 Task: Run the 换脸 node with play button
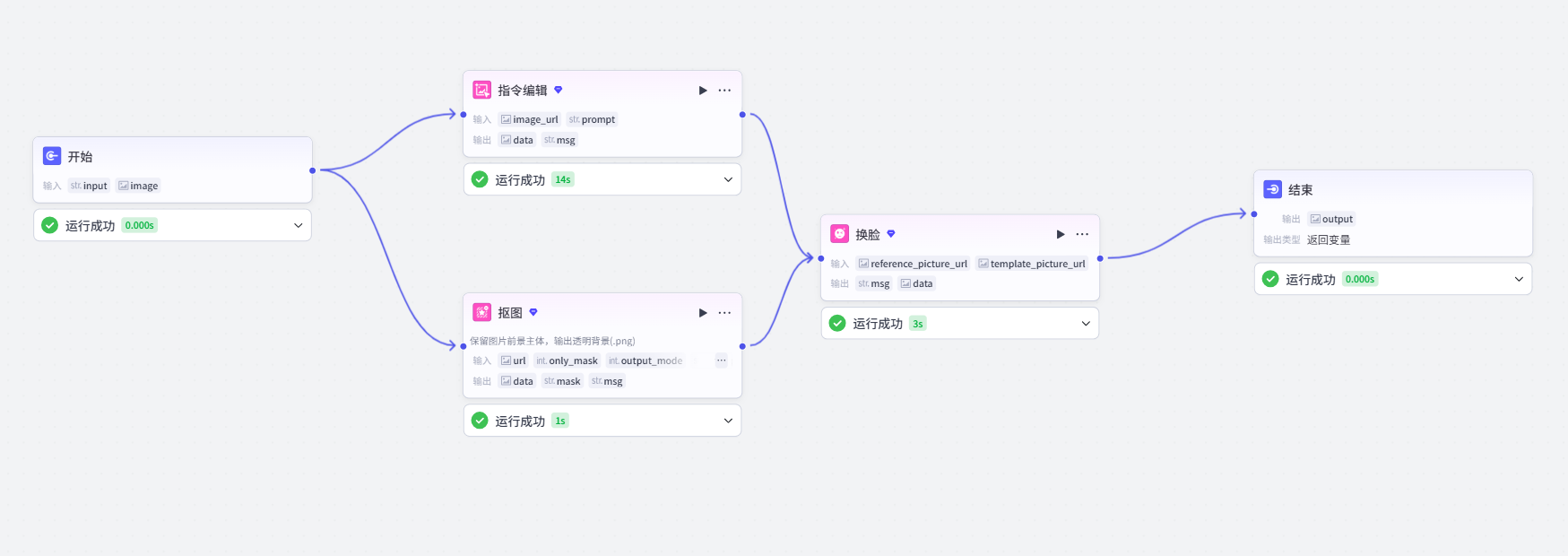(1061, 234)
